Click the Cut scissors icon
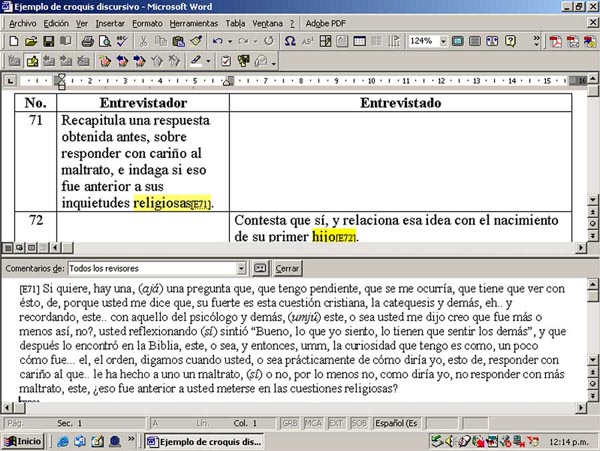The width and height of the screenshot is (600, 451). click(144, 42)
